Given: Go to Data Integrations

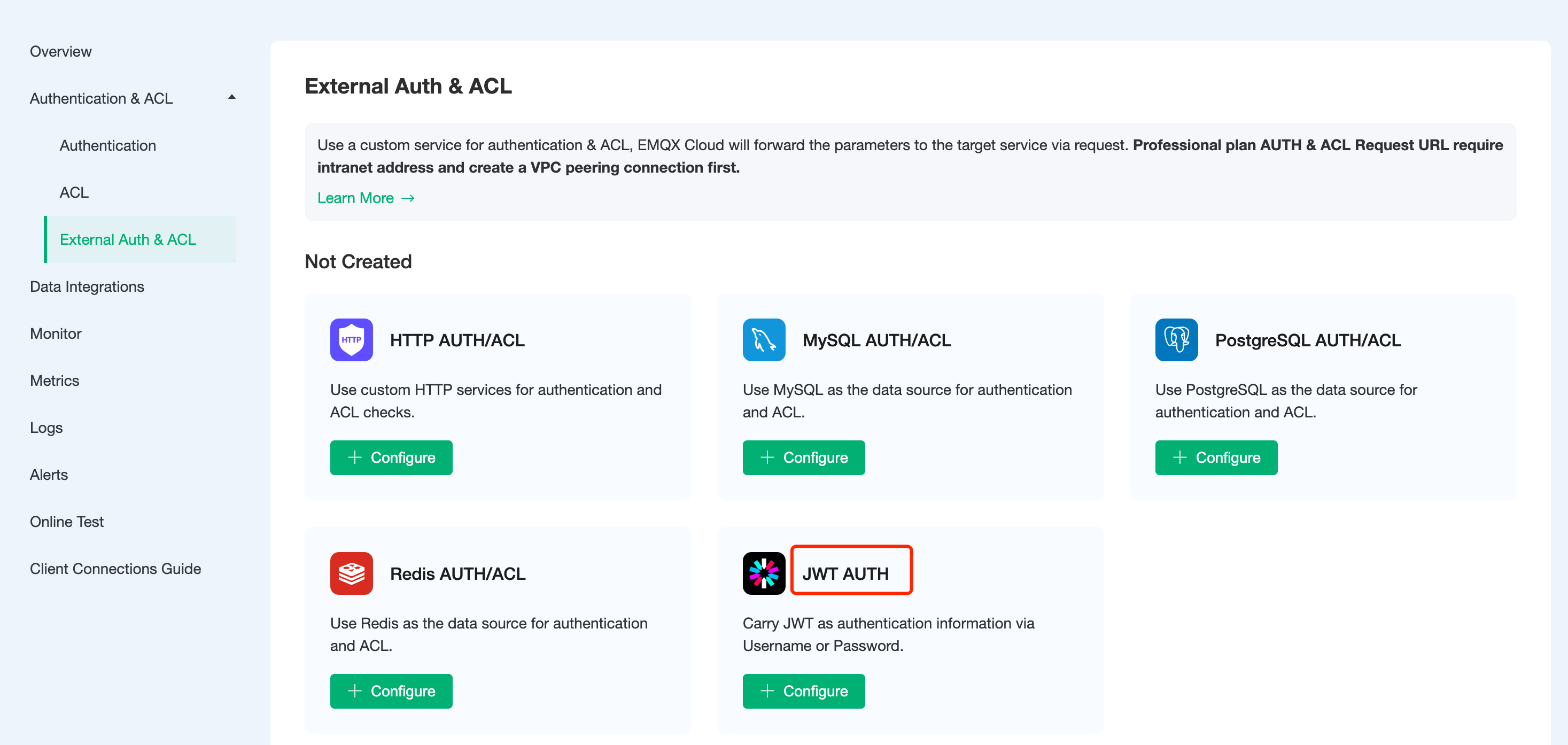Looking at the screenshot, I should coord(87,286).
